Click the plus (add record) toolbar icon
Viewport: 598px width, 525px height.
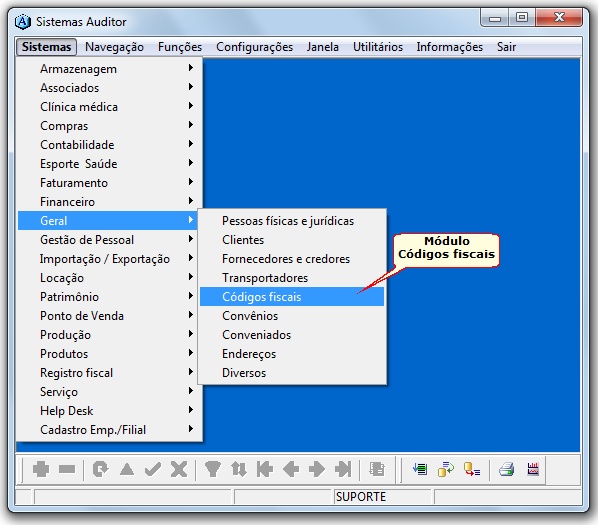(41, 469)
